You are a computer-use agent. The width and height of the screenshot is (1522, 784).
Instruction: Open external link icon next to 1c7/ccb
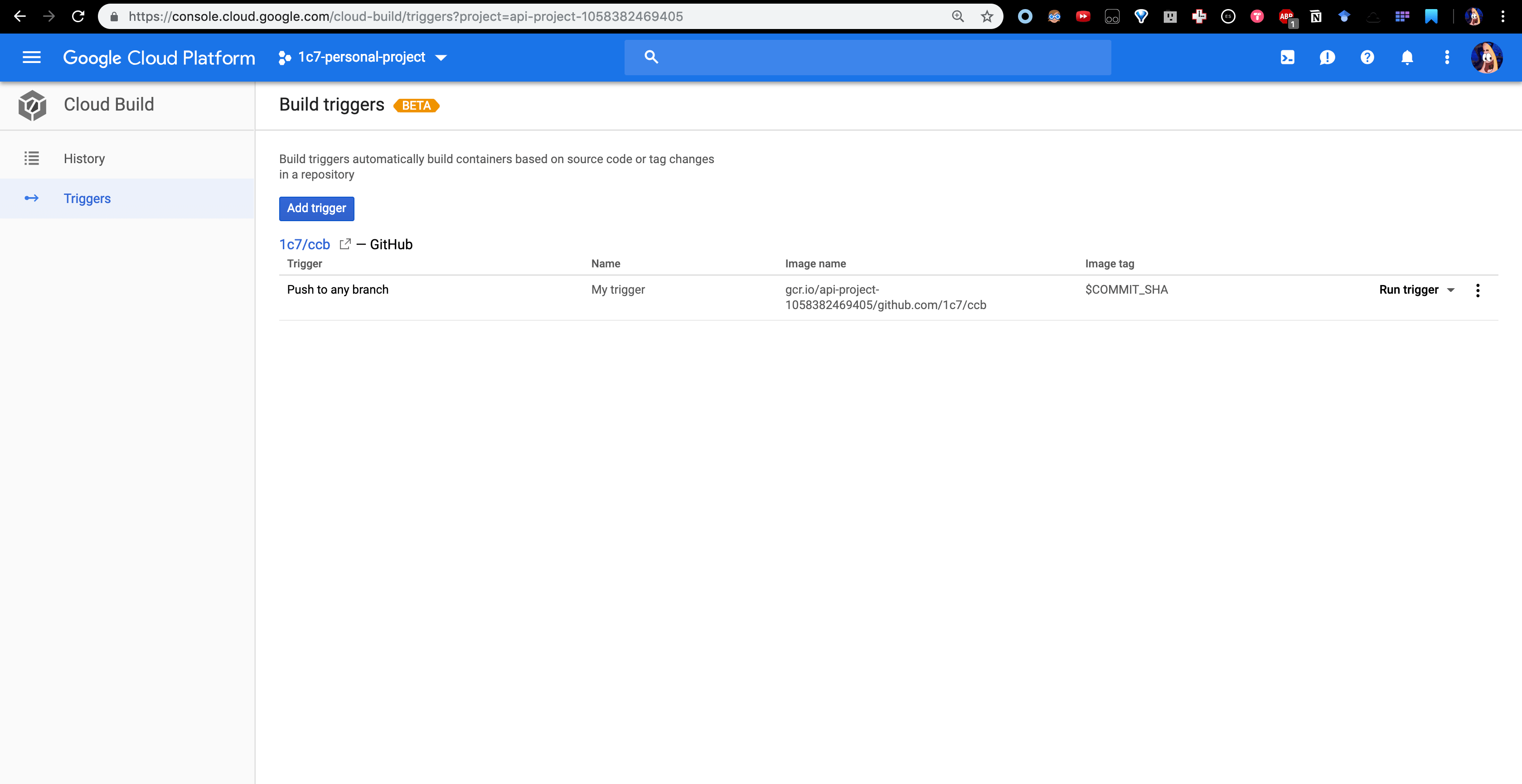pos(345,244)
